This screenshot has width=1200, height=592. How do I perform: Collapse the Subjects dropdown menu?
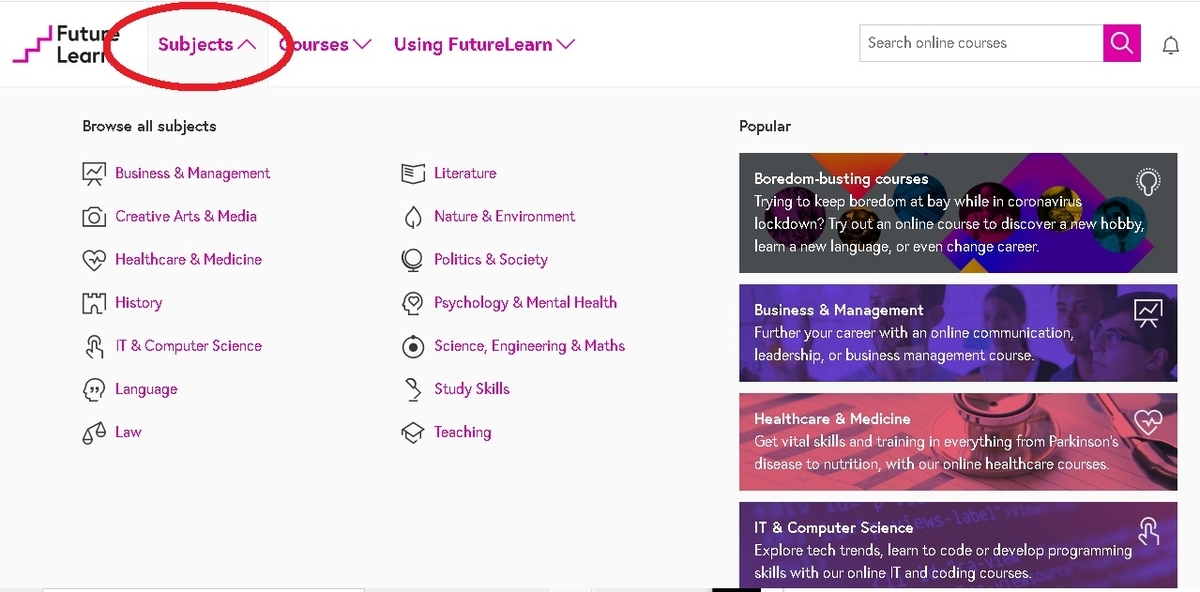coord(207,44)
